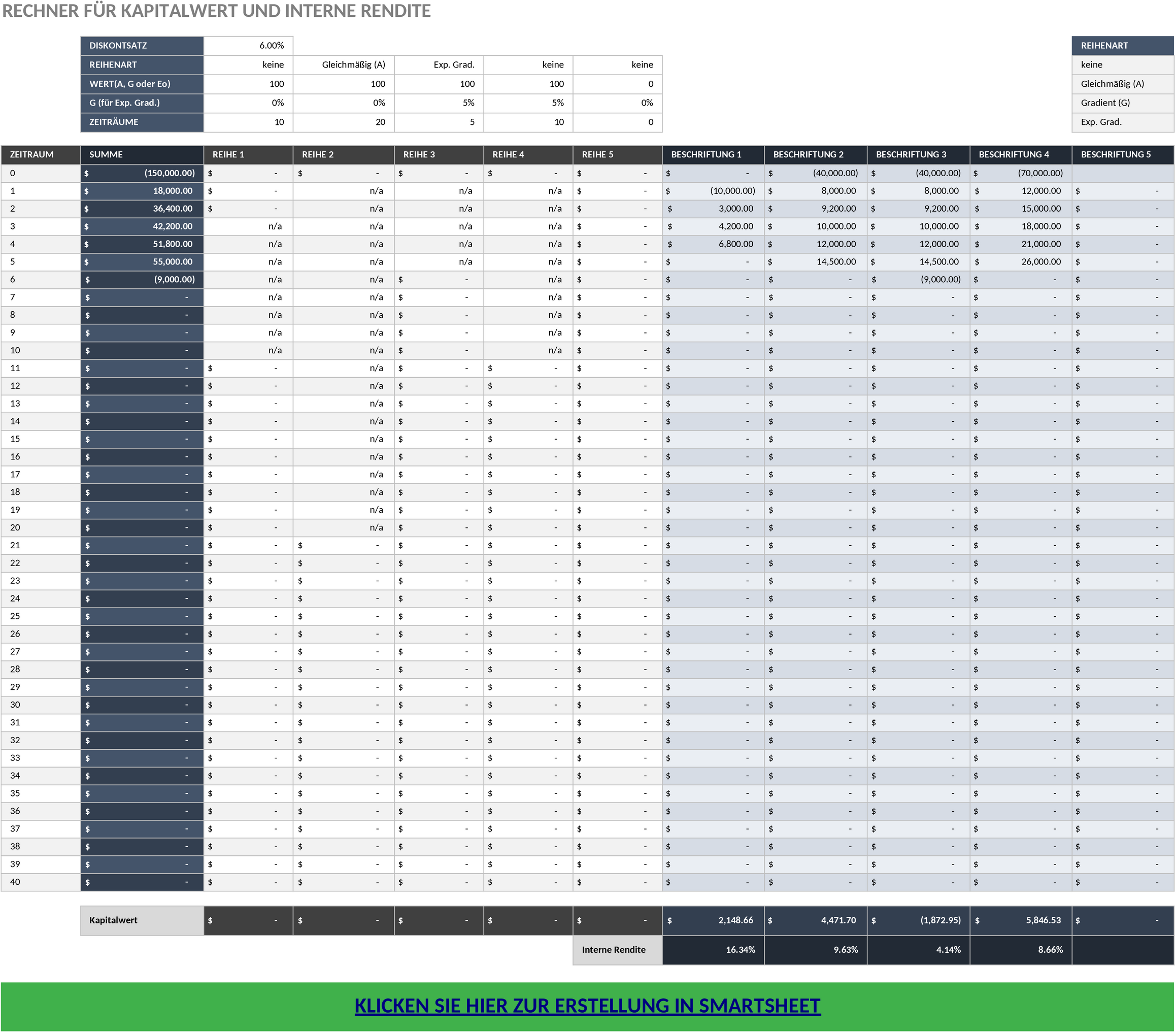Select Kapitalwert value 4,471.70
This screenshot has width=1176, height=1032.
point(816,920)
